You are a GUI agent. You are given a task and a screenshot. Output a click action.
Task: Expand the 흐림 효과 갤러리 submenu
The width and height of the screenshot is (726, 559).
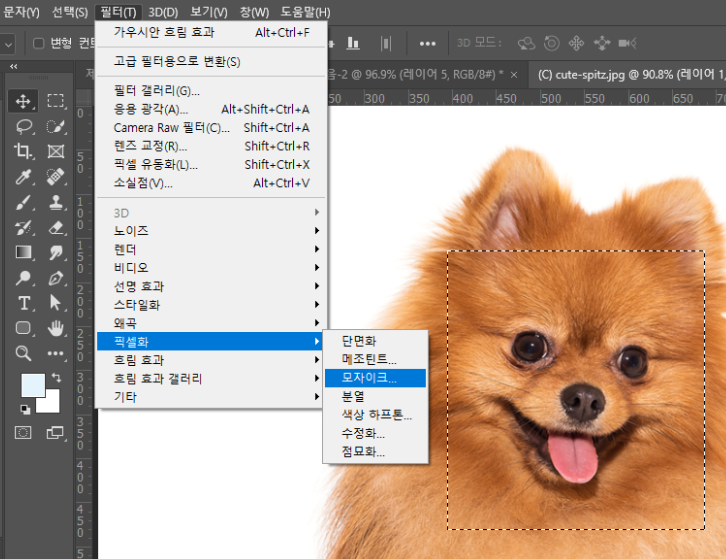211,378
